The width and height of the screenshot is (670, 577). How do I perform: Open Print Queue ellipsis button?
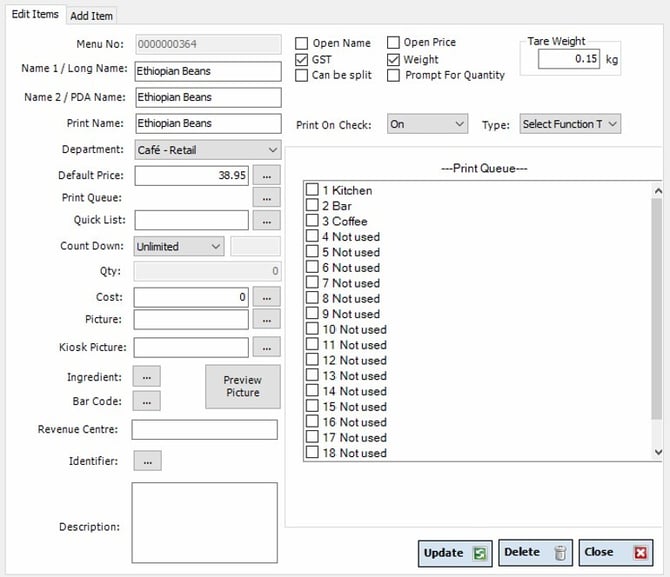pos(267,198)
